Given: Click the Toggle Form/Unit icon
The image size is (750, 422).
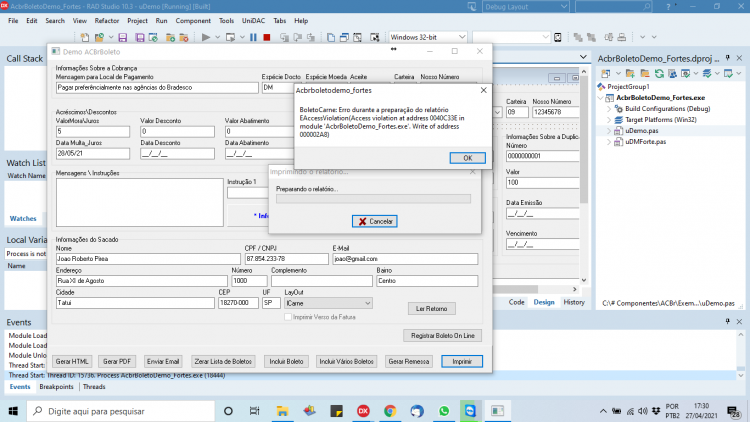Looking at the screenshot, I should [x=357, y=37].
